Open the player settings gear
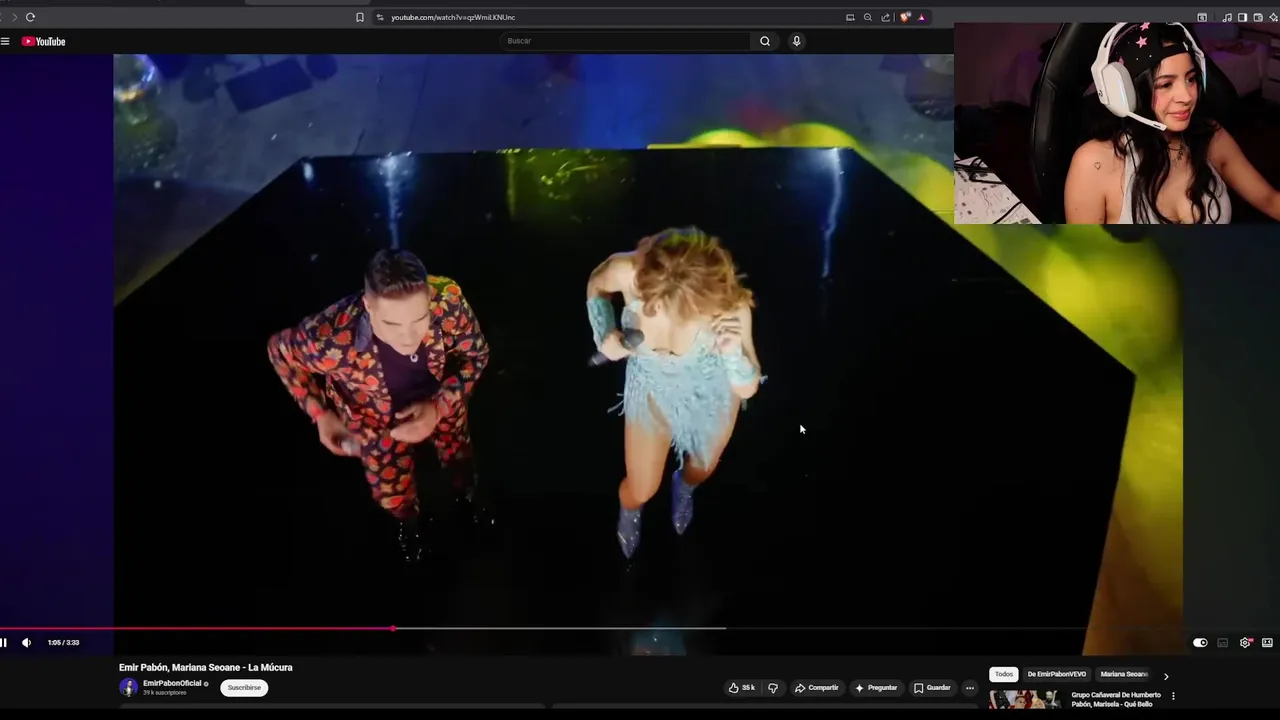This screenshot has width=1280, height=720. (1245, 643)
